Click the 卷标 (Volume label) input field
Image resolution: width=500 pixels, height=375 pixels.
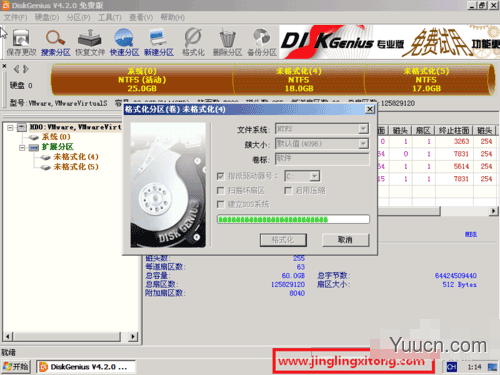[x=322, y=159]
